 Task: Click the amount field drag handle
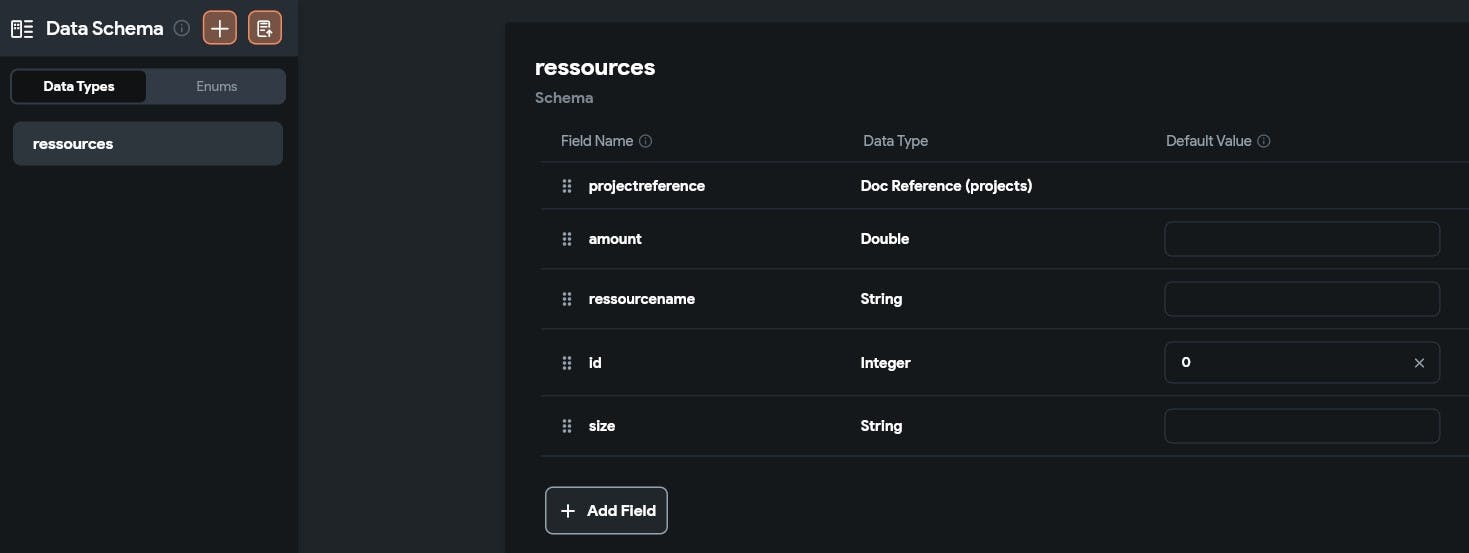[567, 239]
